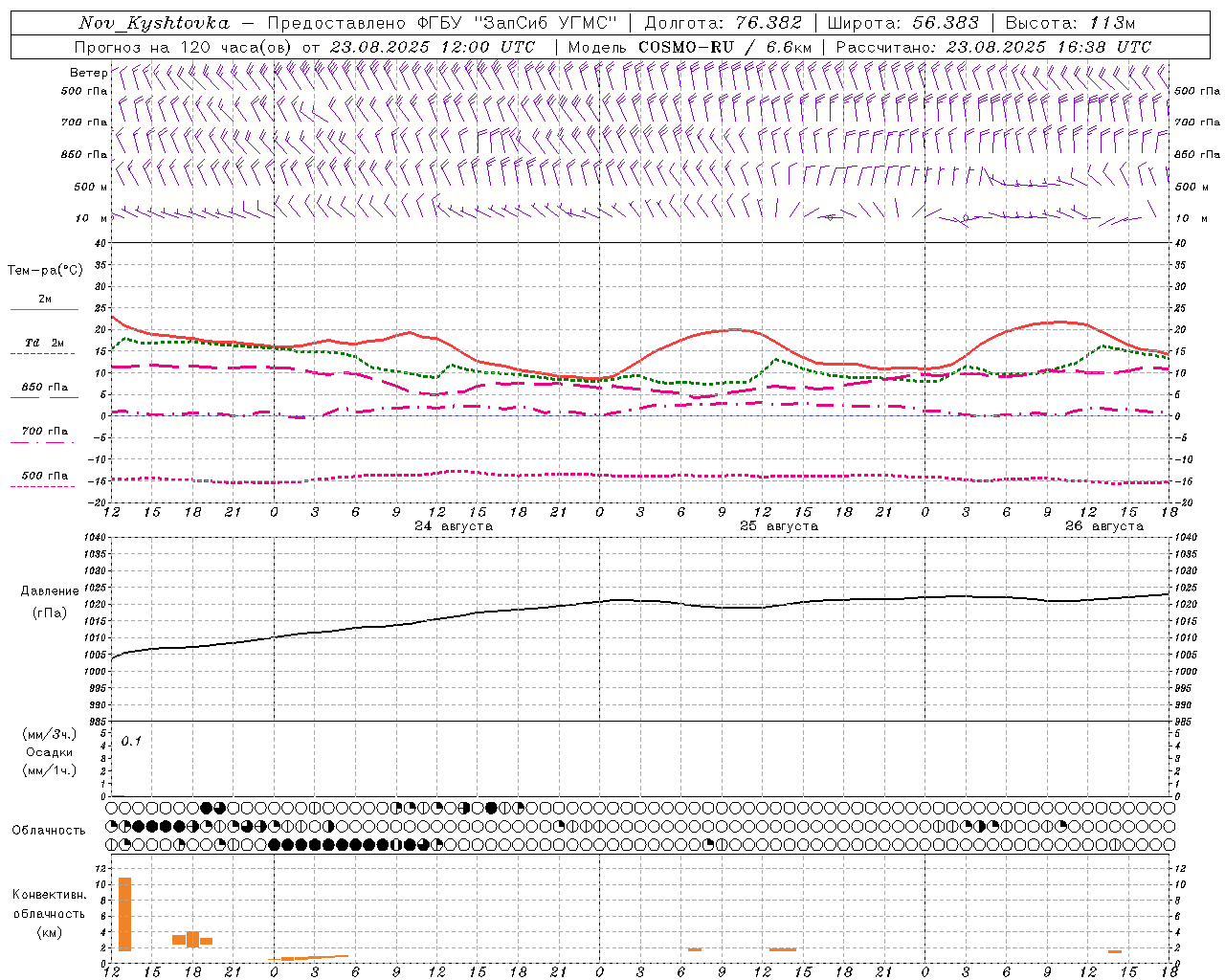Click the Тем-ра(°C) axis title
1225x980 pixels.
coord(45,271)
